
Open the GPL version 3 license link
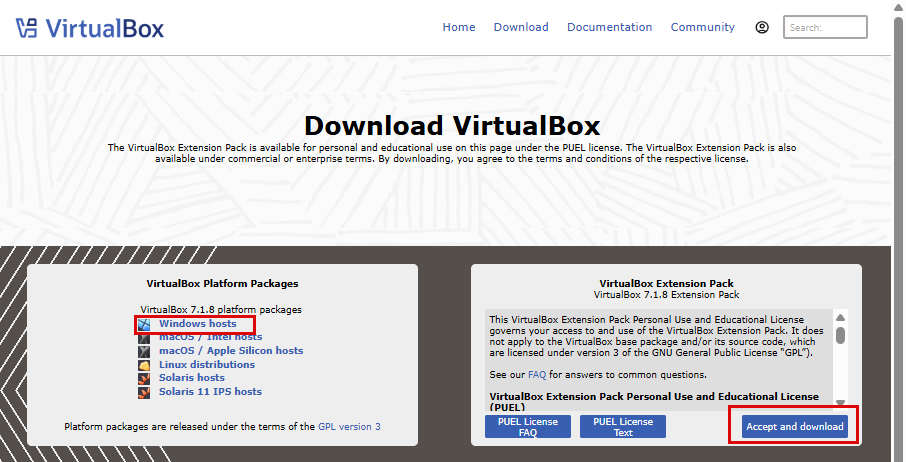(349, 427)
